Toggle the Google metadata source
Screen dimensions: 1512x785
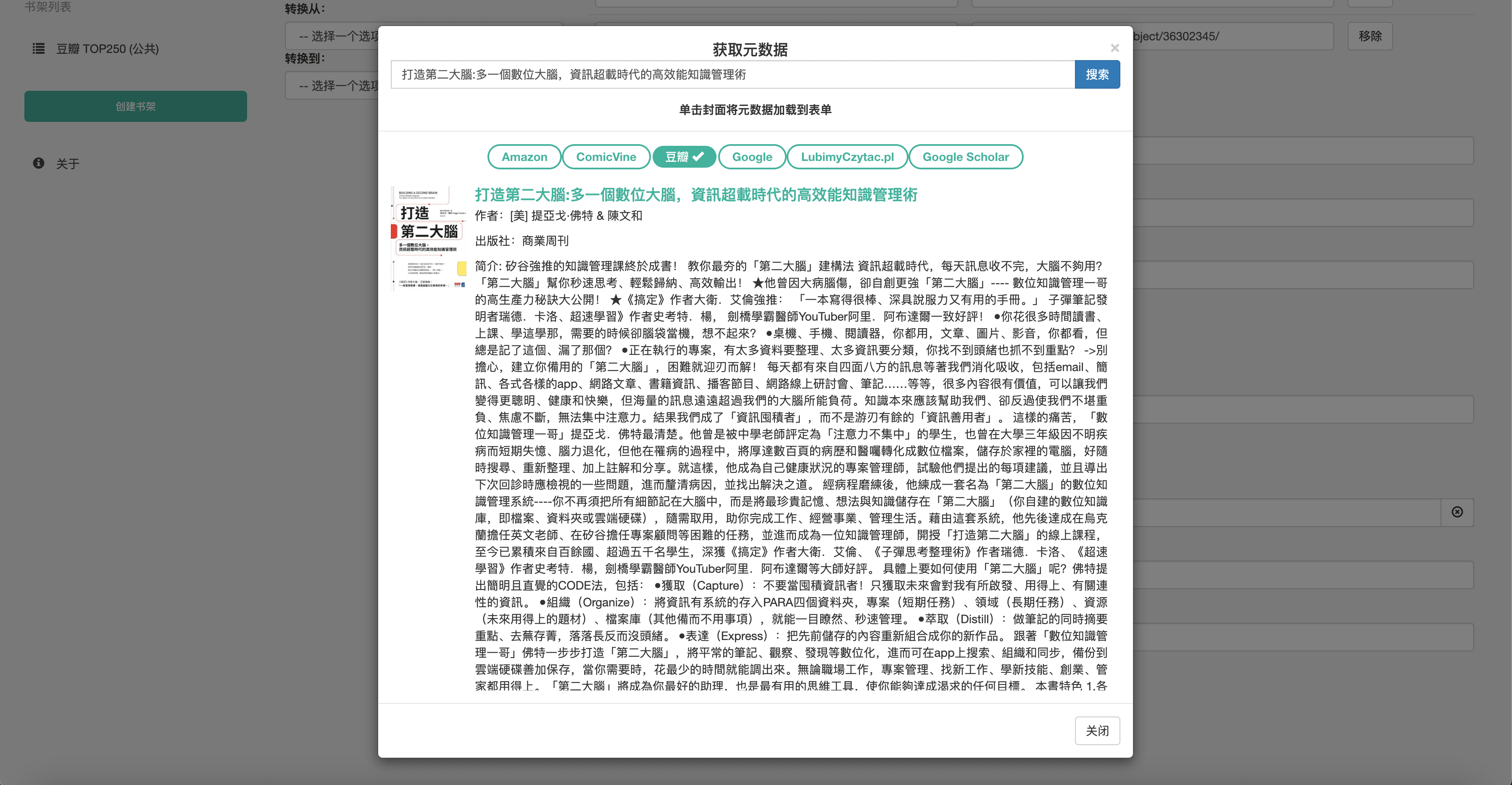tap(752, 157)
